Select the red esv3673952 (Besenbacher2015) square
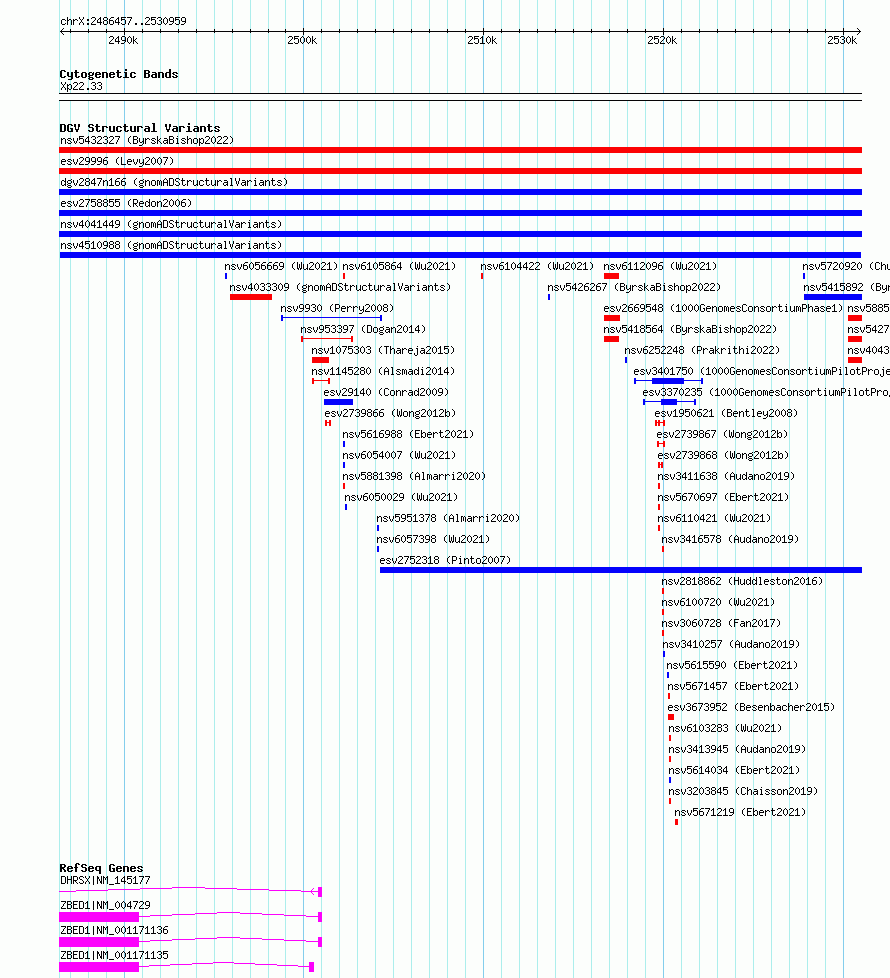This screenshot has width=890, height=978. pos(671,717)
